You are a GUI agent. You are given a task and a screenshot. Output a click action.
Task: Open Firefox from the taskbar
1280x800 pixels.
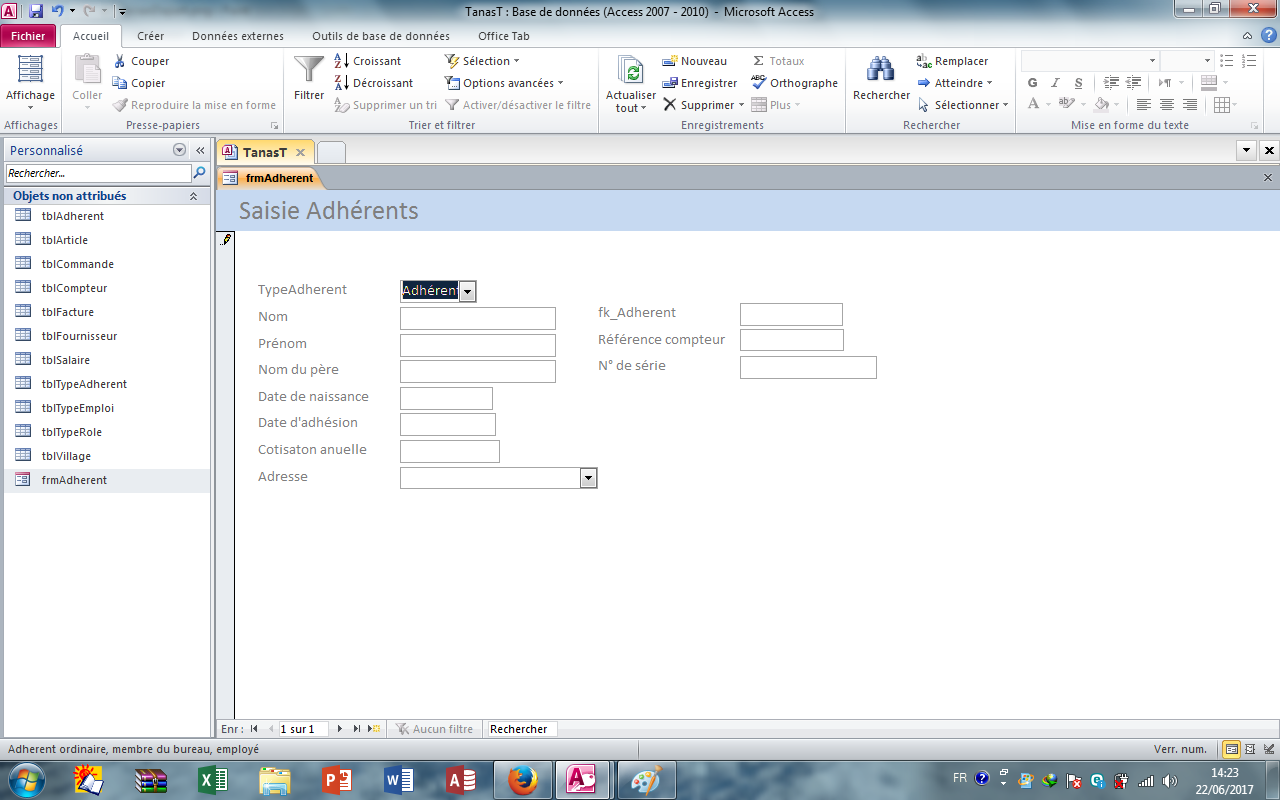pyautogui.click(x=523, y=780)
